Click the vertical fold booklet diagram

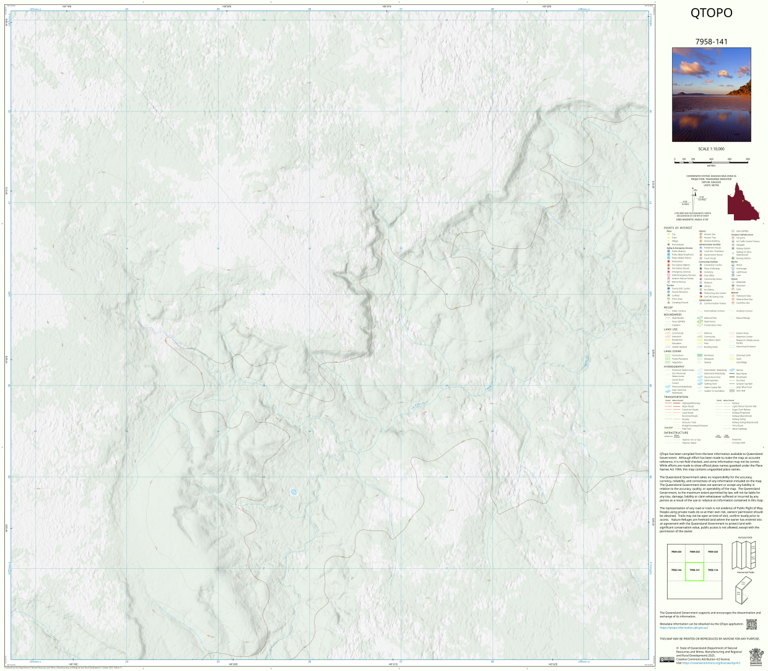click(743, 590)
